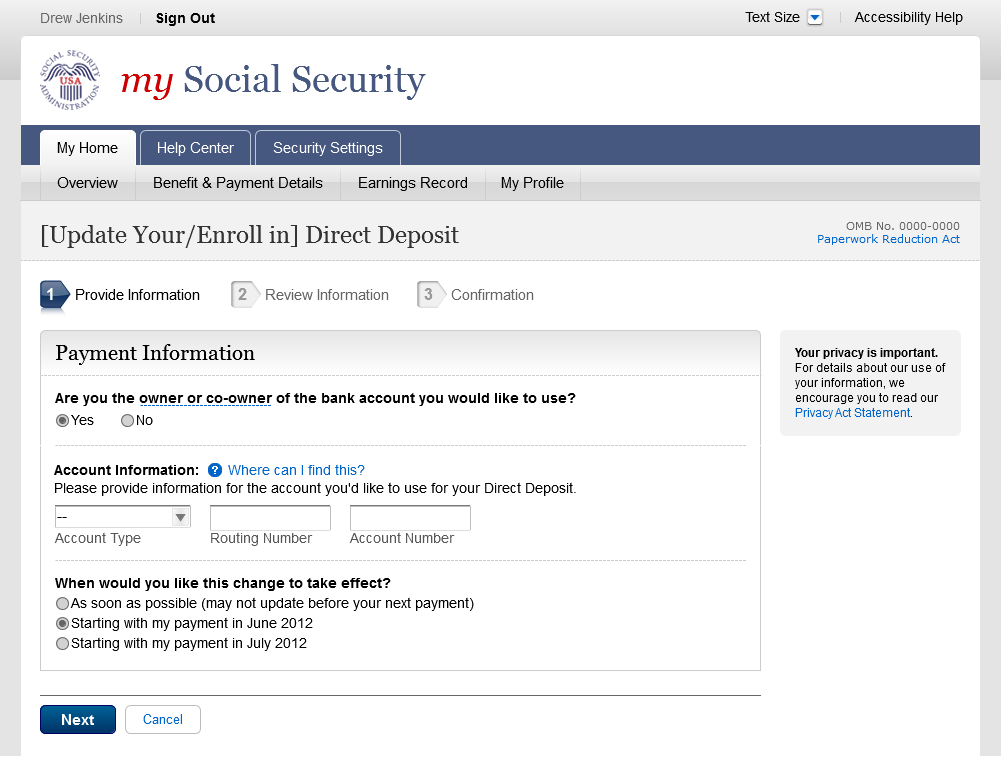Click the Next button

click(x=78, y=720)
